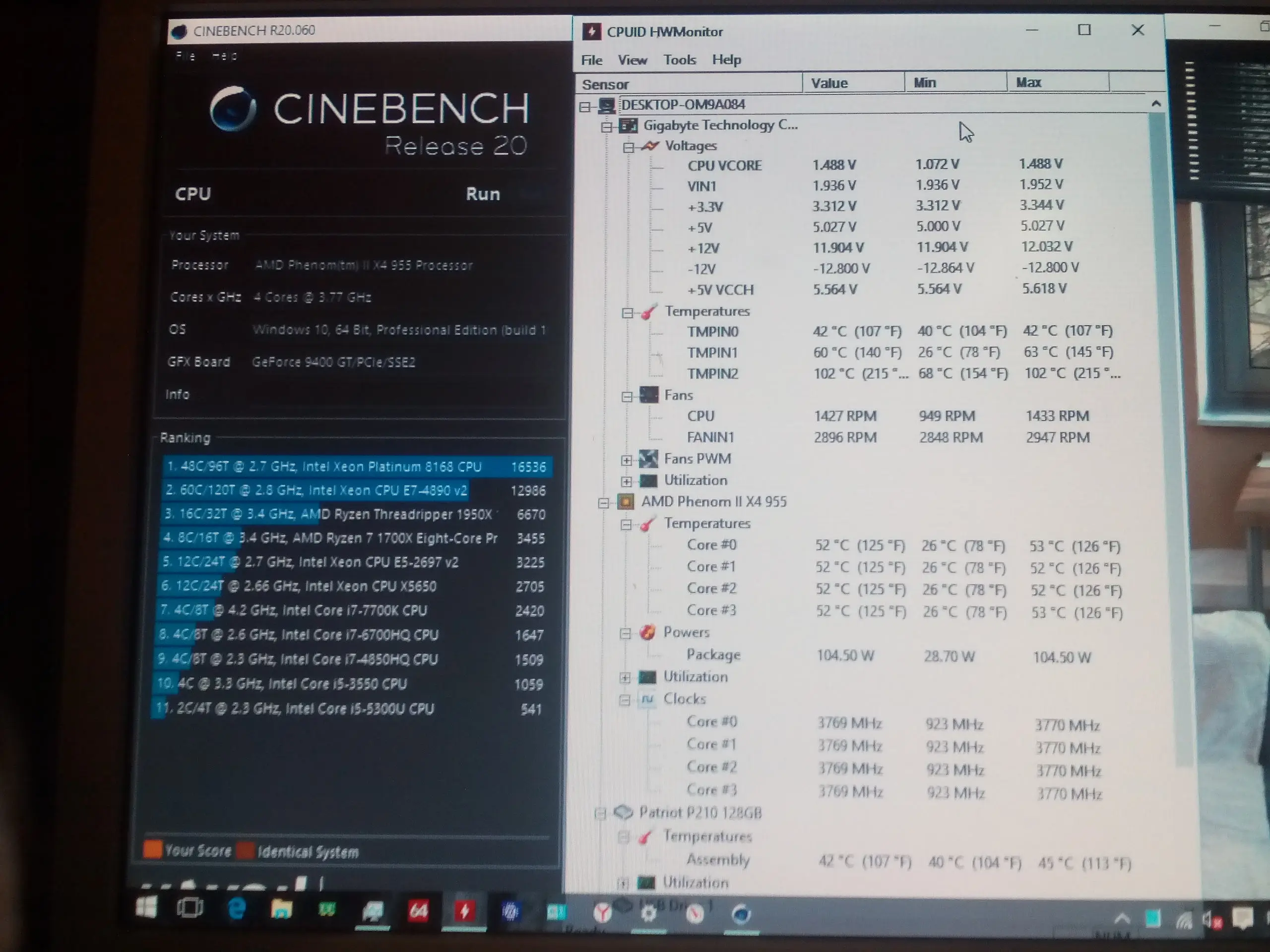Screen dimensions: 1270x952
Task: Open the Windows Start menu
Action: [x=146, y=908]
